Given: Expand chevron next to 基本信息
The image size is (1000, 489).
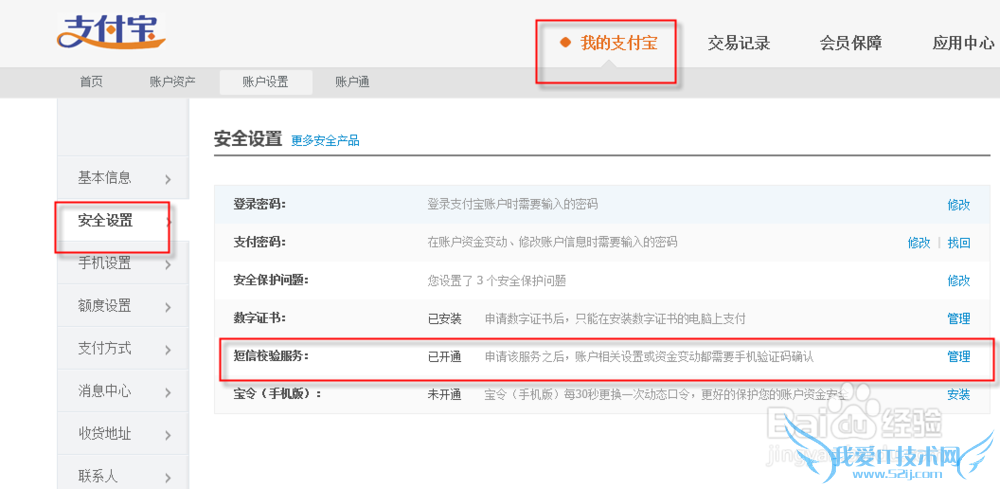Looking at the screenshot, I should point(168,180).
